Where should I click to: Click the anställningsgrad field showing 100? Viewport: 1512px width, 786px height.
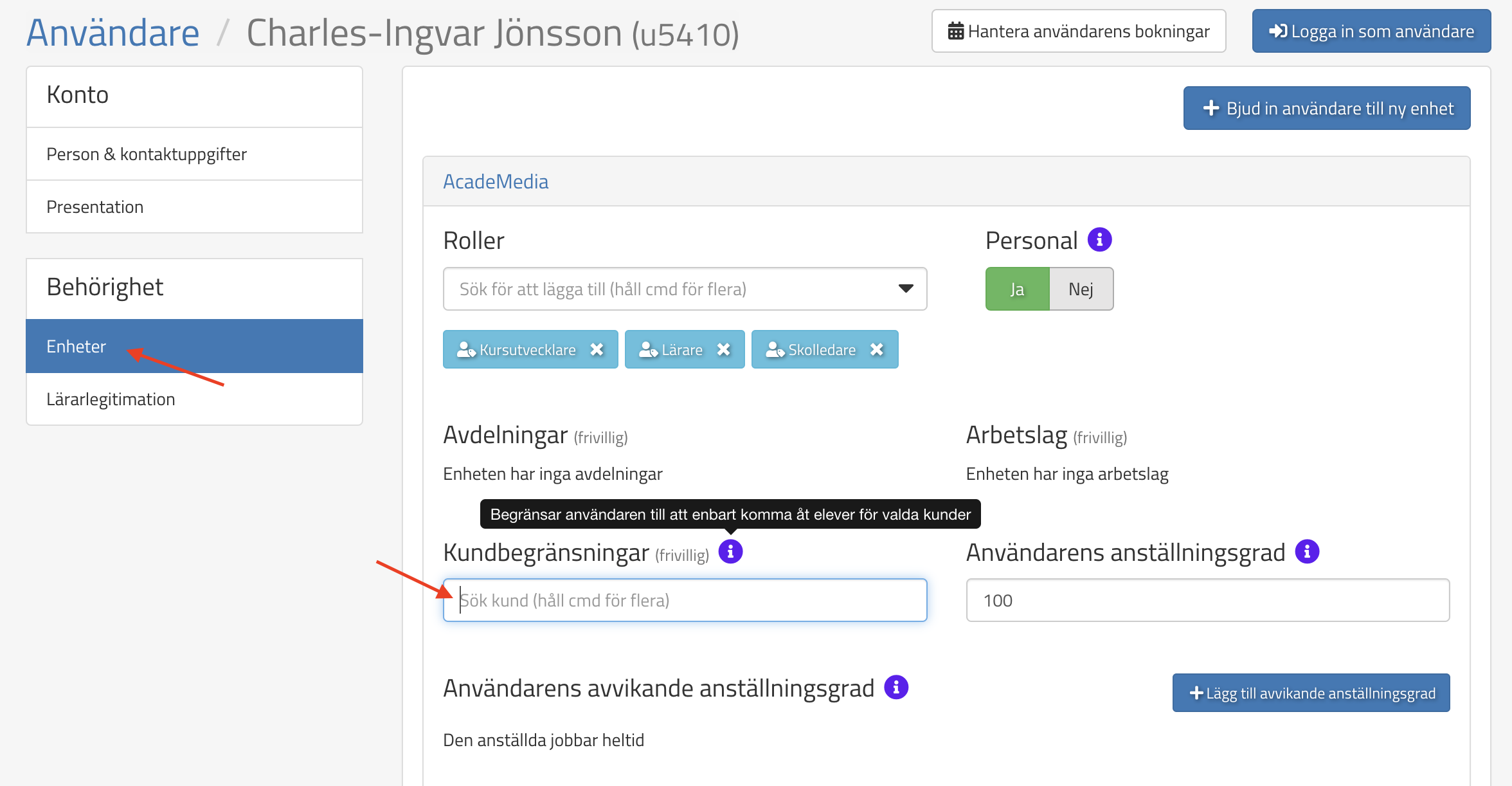tap(1207, 600)
